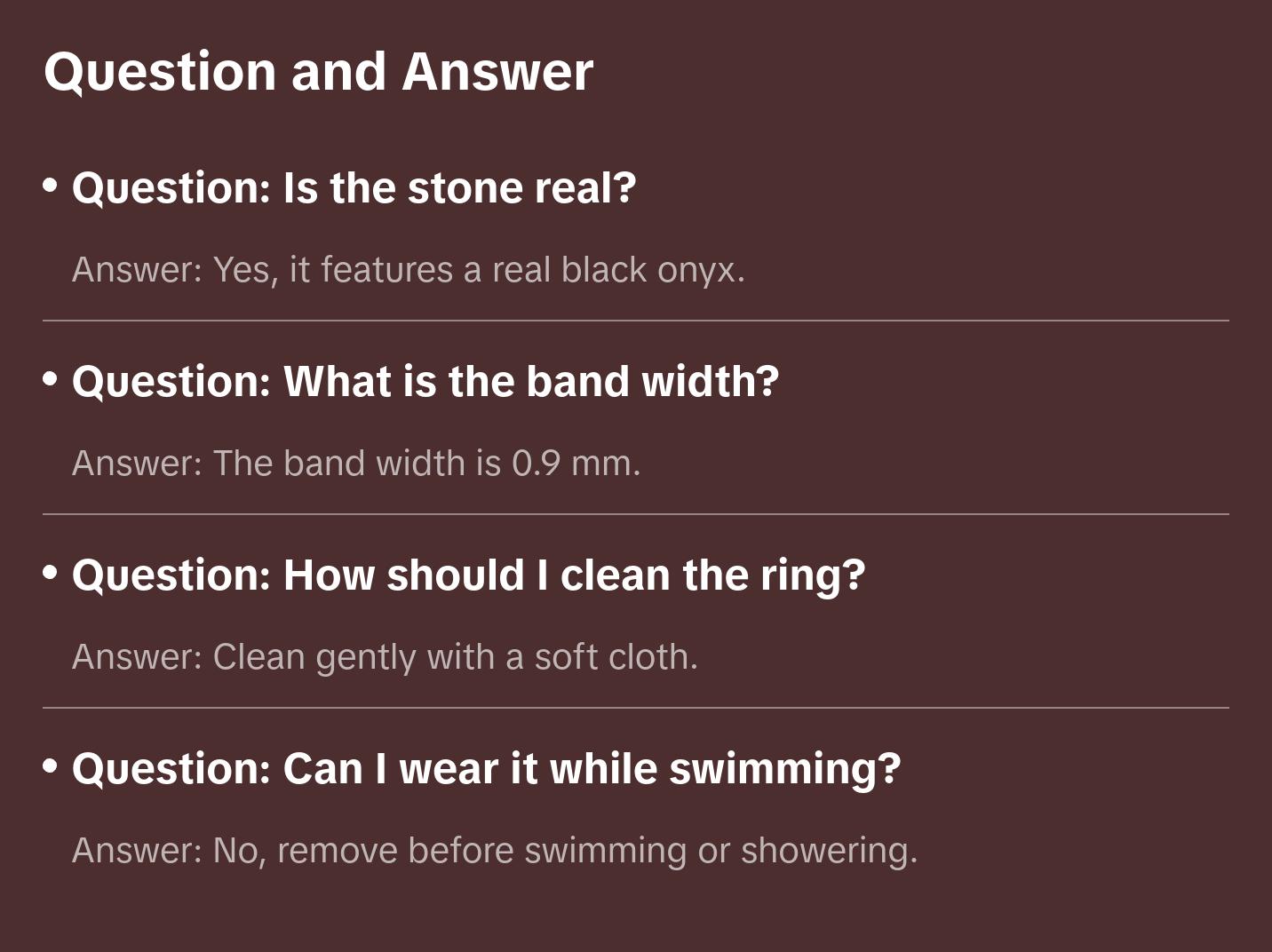Click the divider line below the onyx answer
The width and height of the screenshot is (1272, 952).
tap(636, 321)
